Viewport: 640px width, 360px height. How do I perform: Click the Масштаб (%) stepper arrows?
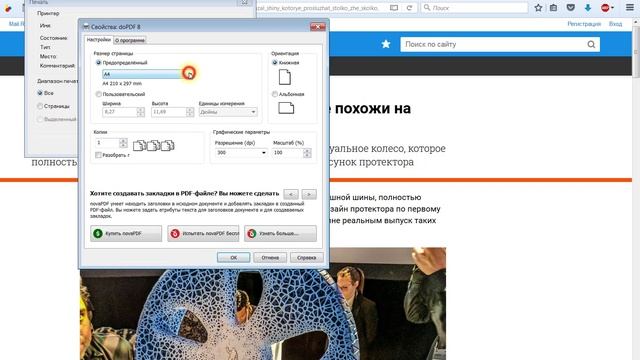coord(307,153)
